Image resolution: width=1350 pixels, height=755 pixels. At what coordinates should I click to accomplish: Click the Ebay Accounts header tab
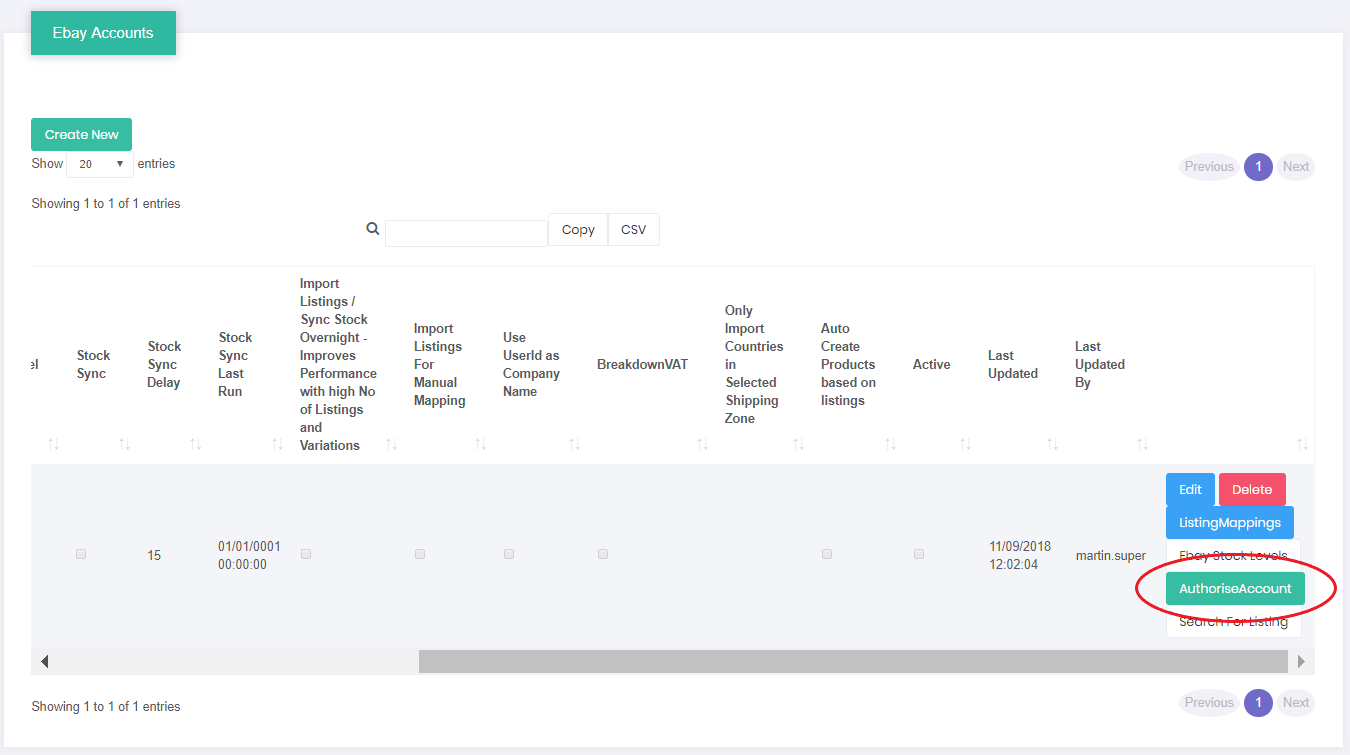(x=103, y=33)
